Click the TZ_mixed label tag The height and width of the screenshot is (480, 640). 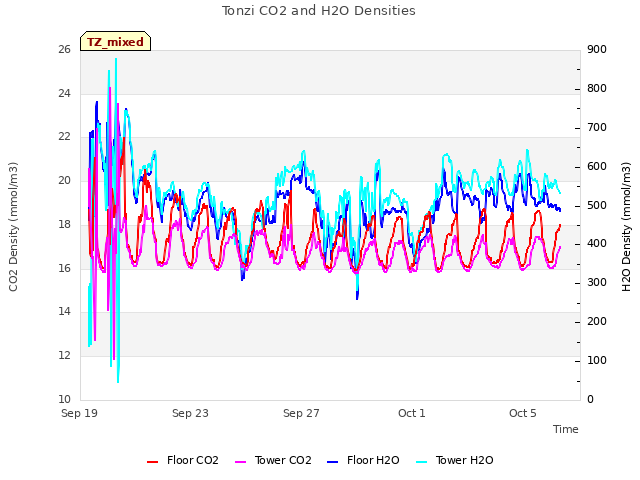116,41
